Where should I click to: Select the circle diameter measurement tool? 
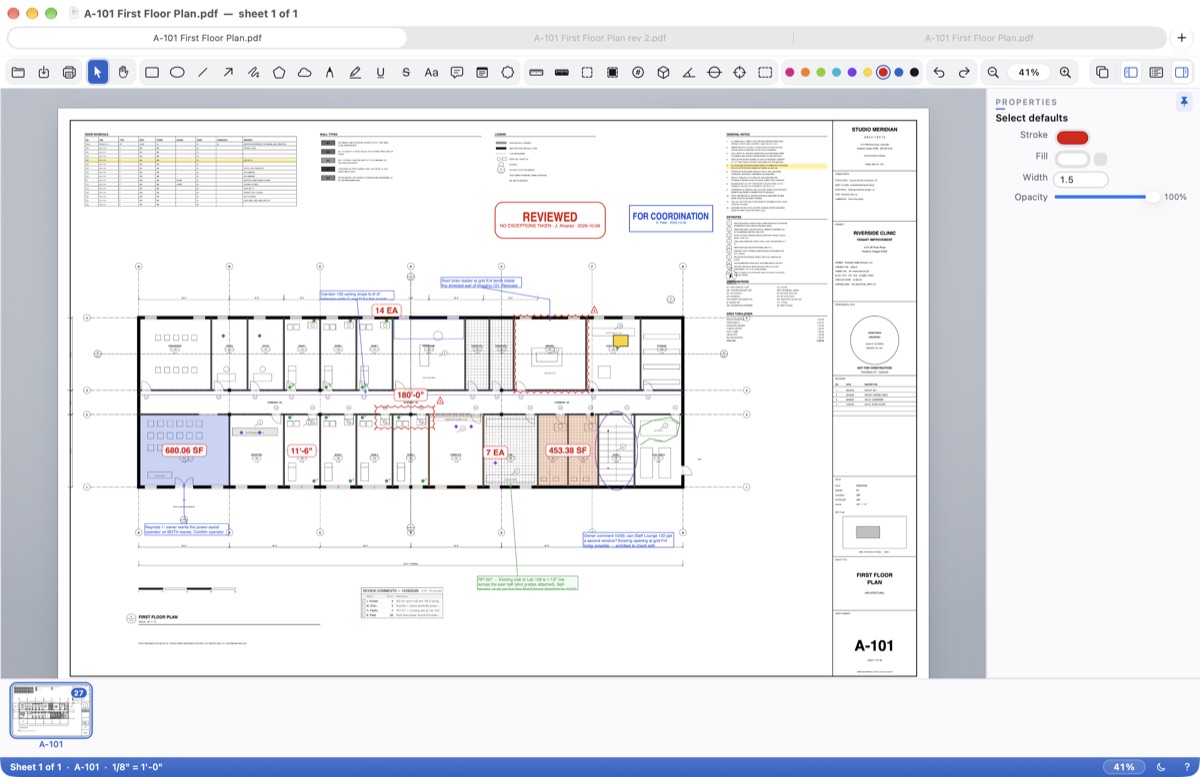click(714, 72)
